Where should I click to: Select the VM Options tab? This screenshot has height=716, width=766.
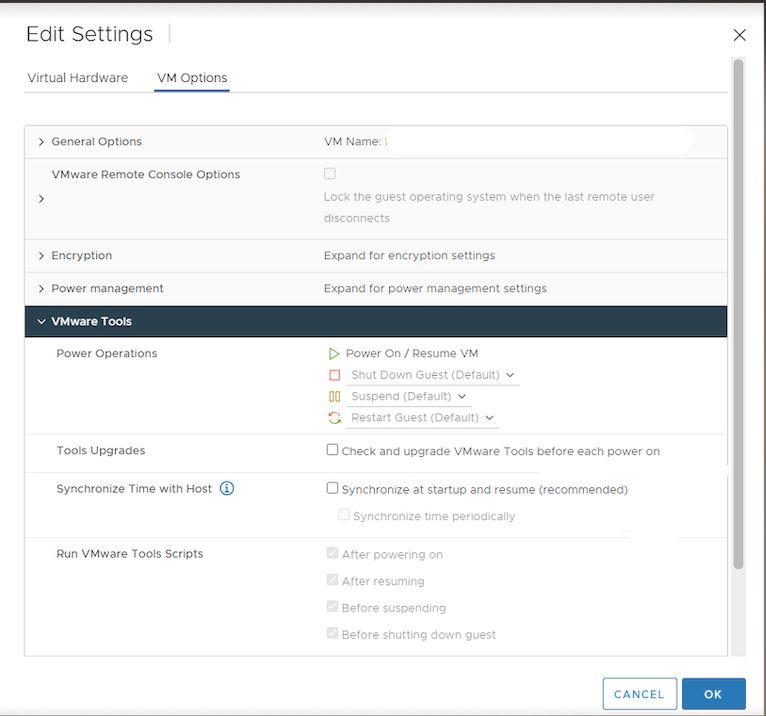[192, 78]
